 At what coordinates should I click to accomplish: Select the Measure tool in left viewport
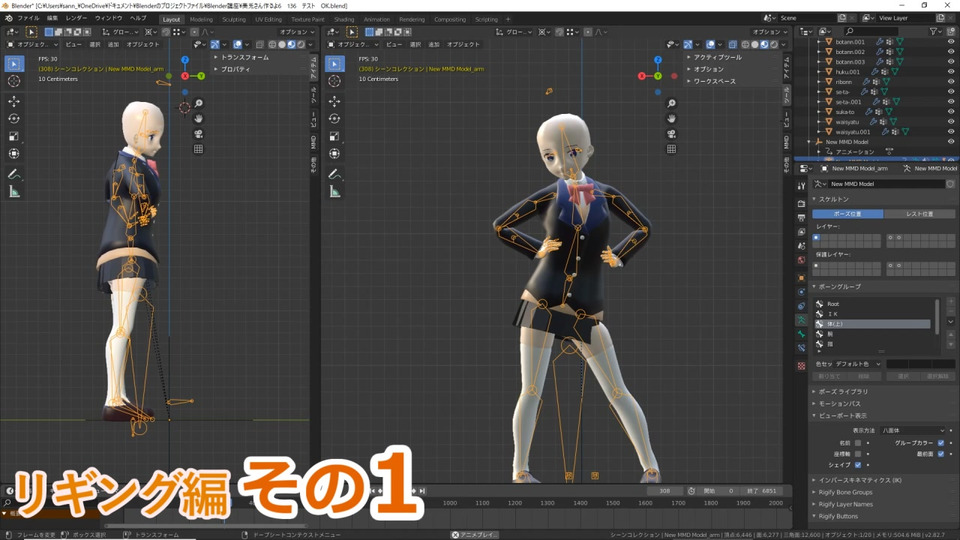pyautogui.click(x=14, y=191)
